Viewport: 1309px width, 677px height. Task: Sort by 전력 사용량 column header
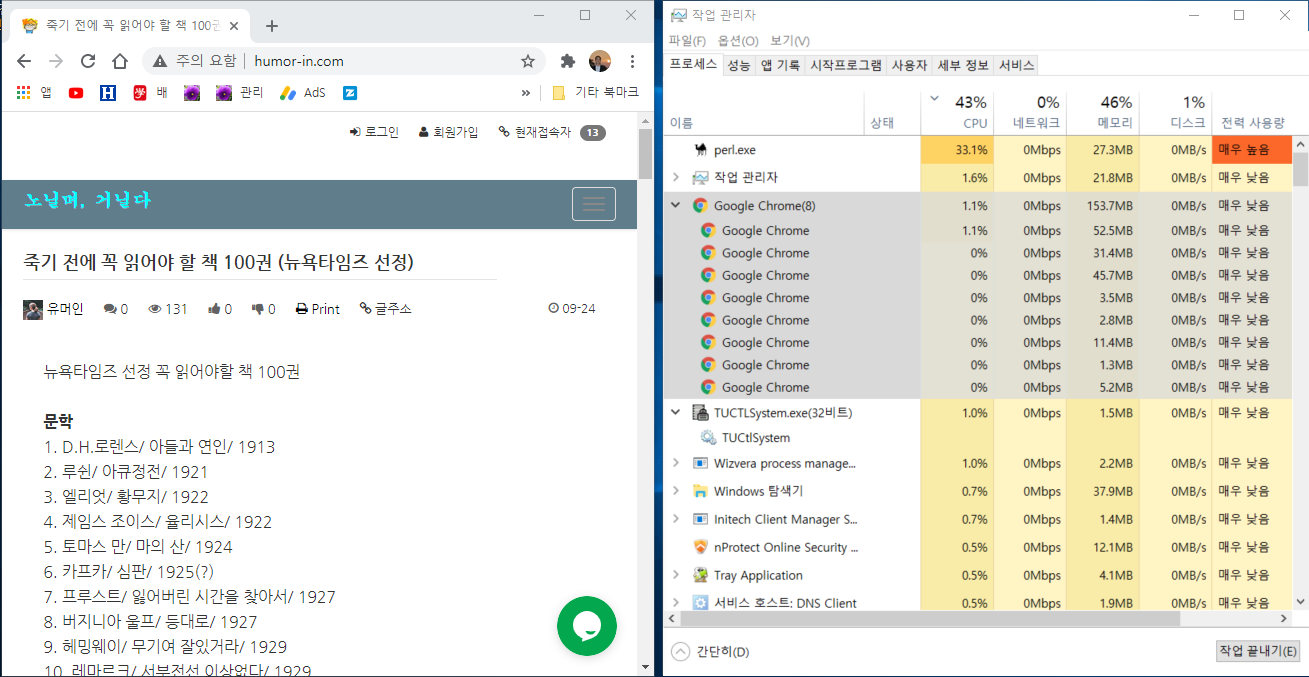point(1252,112)
